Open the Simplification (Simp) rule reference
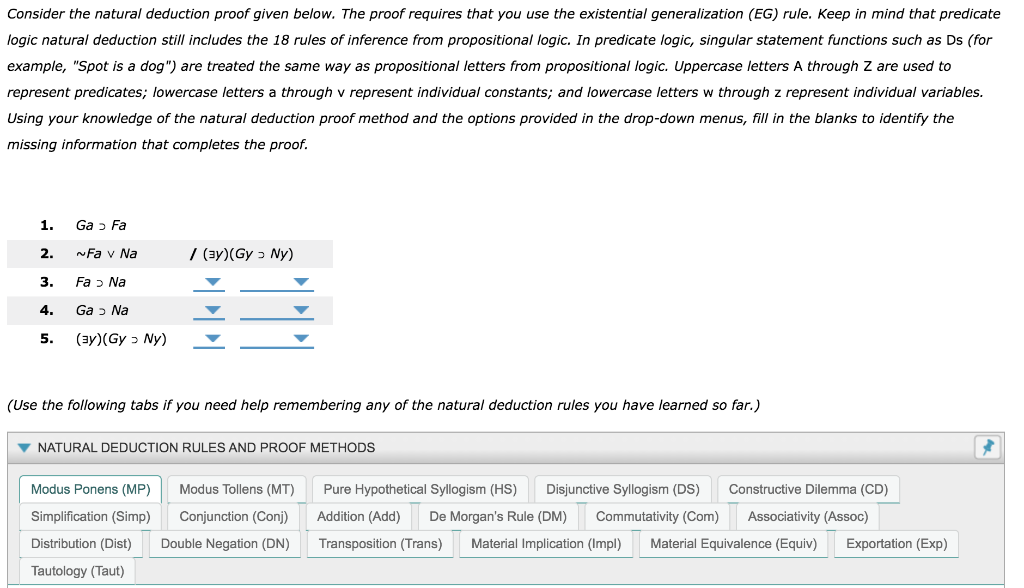 (88, 516)
